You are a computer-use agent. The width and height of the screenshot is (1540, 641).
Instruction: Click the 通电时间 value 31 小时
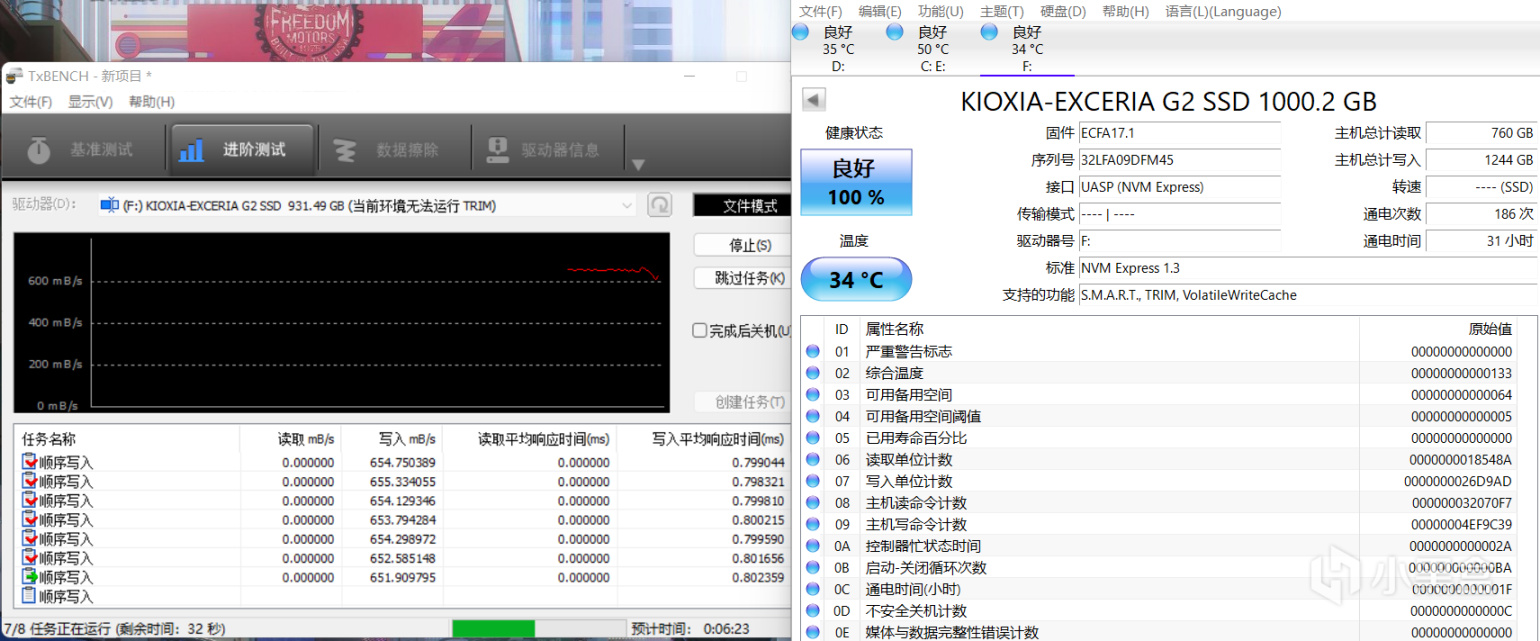[1481, 241]
